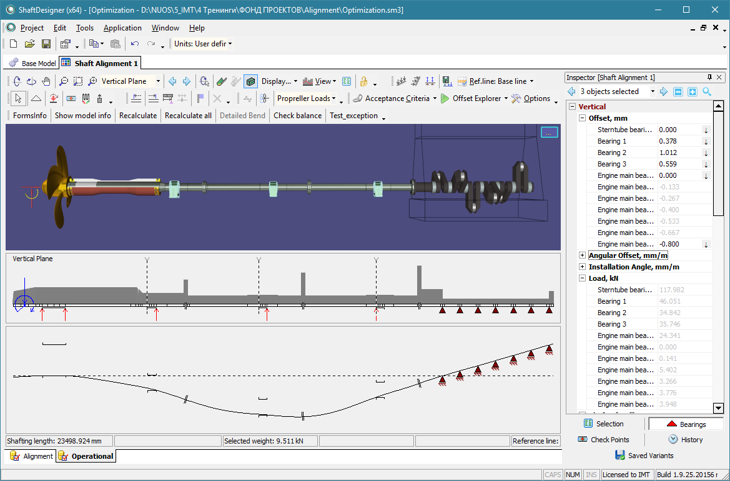Save the project using floppy disk icon
730x481 pixels.
point(46,44)
